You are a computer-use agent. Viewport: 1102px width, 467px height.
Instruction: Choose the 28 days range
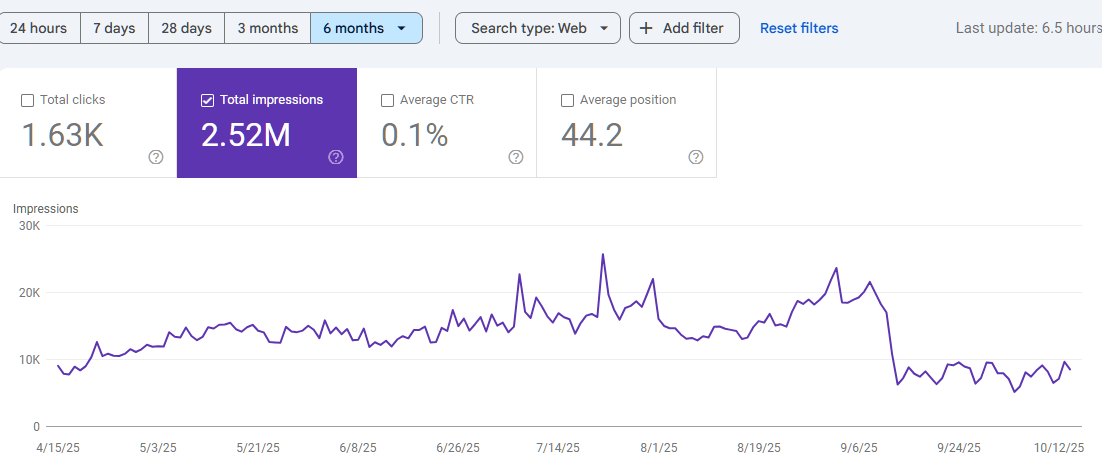[x=186, y=28]
